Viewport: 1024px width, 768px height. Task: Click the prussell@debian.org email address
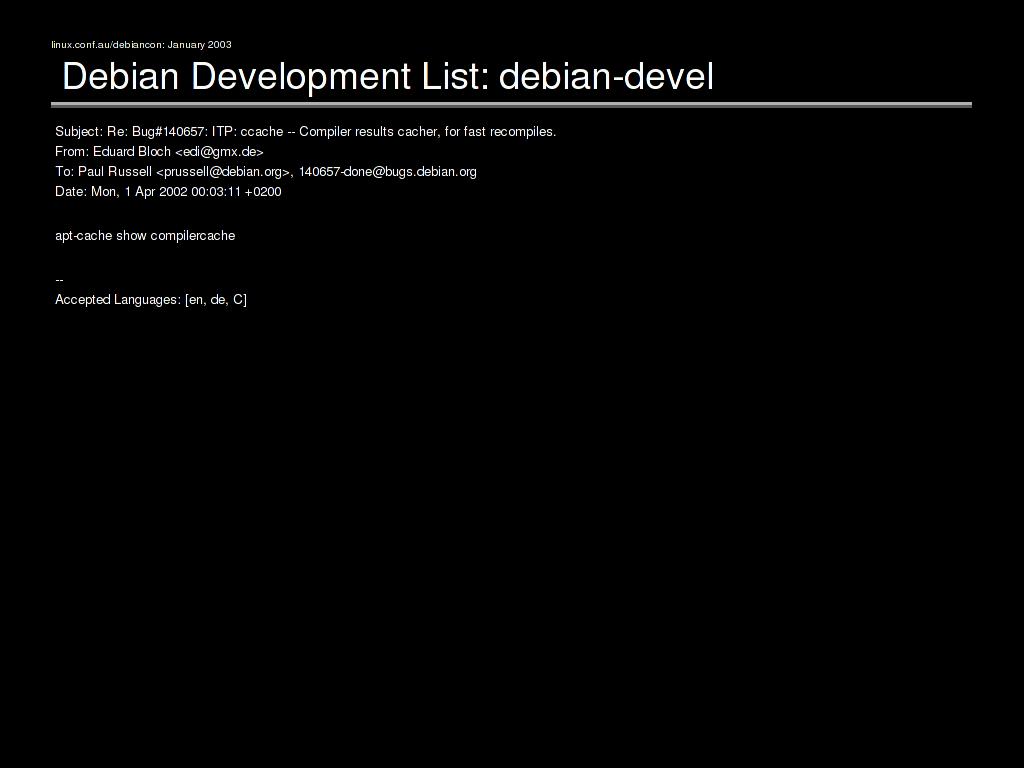(x=223, y=172)
